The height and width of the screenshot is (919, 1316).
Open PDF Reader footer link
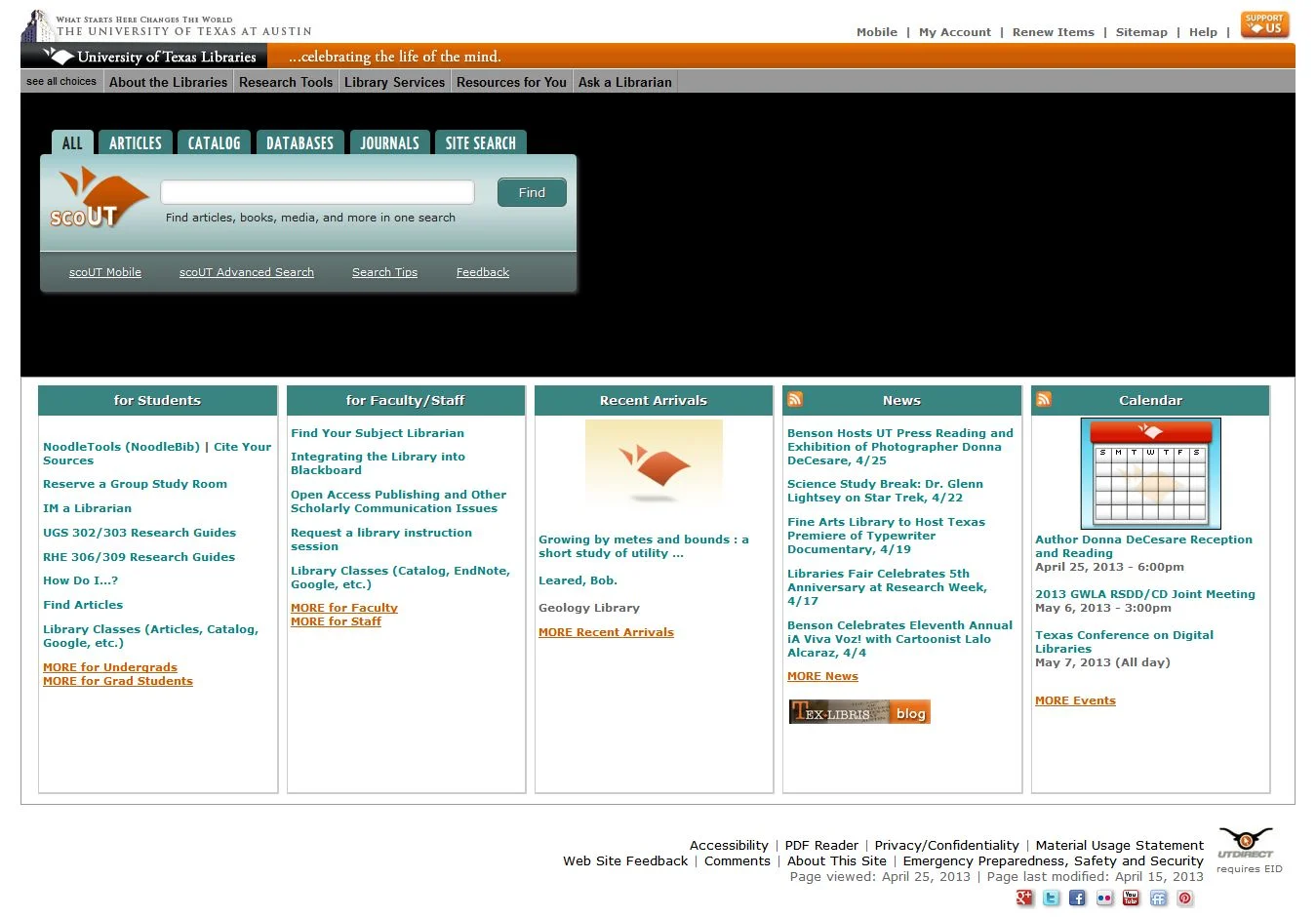pos(821,846)
